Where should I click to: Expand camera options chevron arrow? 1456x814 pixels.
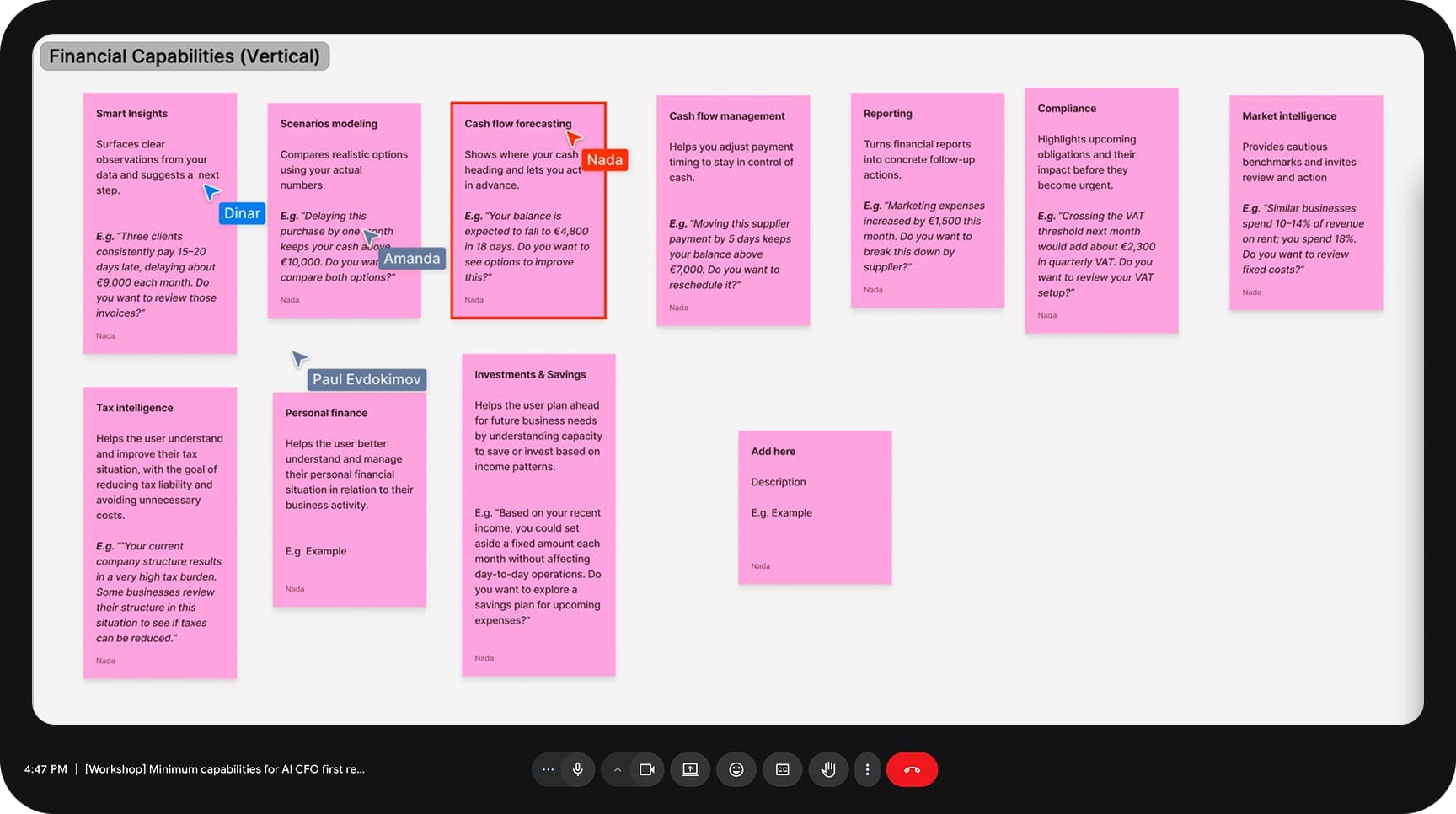tap(618, 769)
